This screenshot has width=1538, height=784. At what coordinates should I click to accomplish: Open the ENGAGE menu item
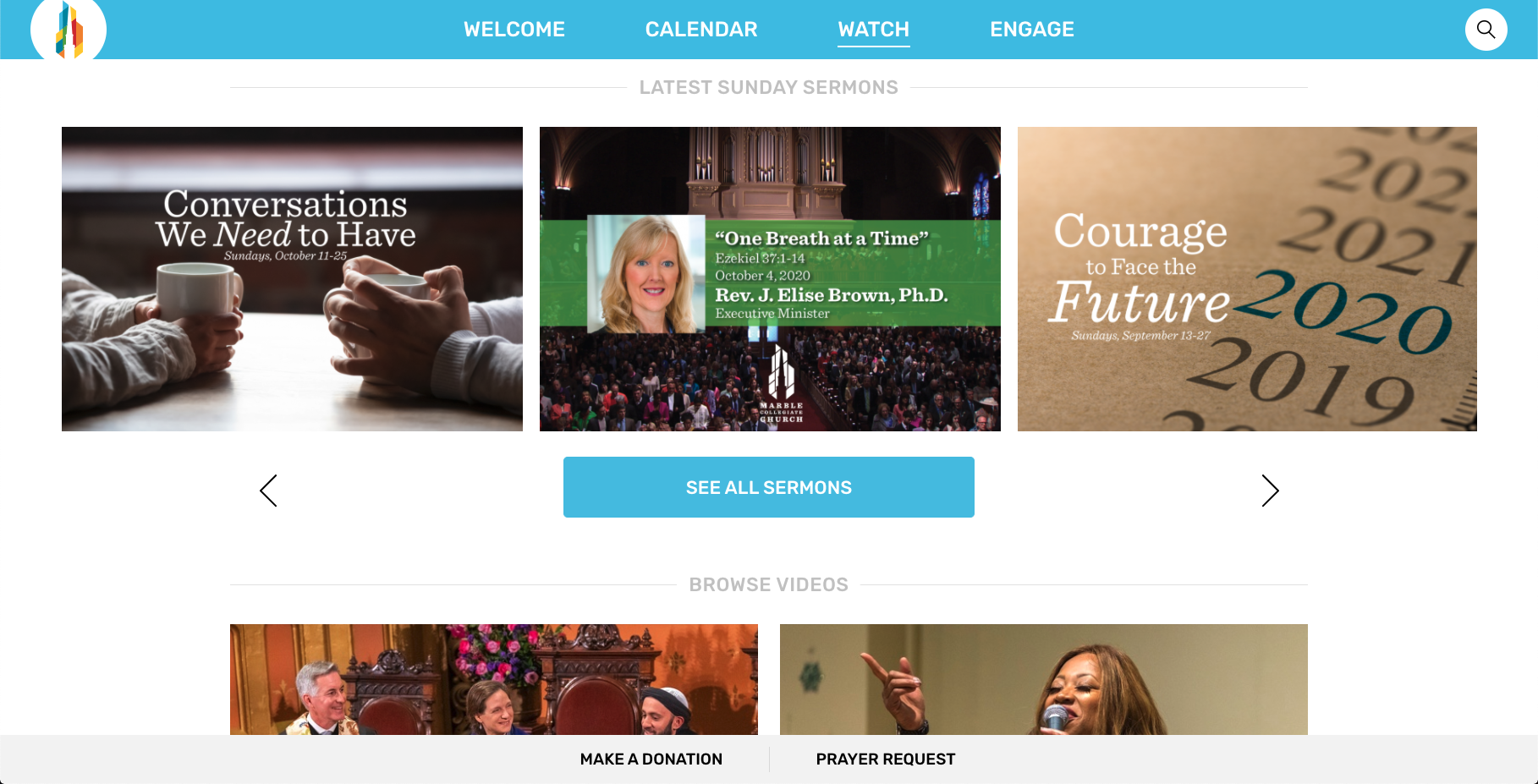coord(1032,30)
